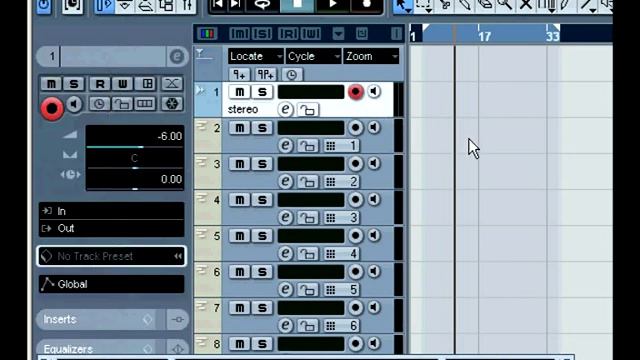Toggle Inspector Mute M button

51,84
